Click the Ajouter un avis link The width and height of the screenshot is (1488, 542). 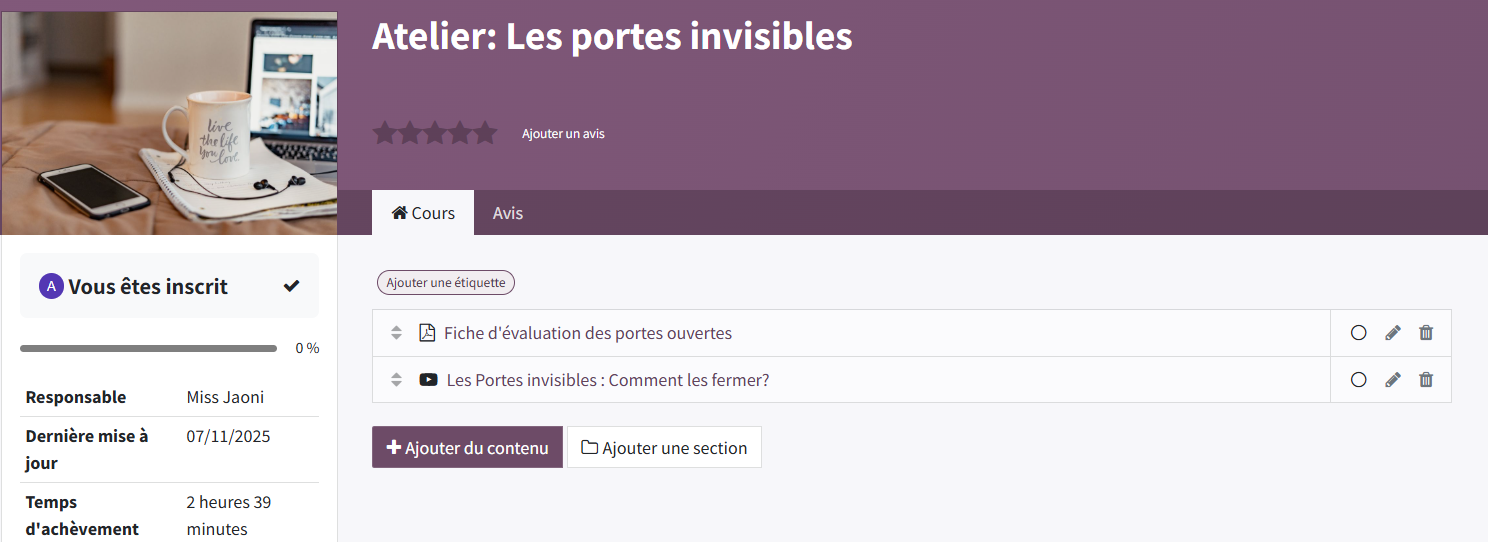coord(563,134)
